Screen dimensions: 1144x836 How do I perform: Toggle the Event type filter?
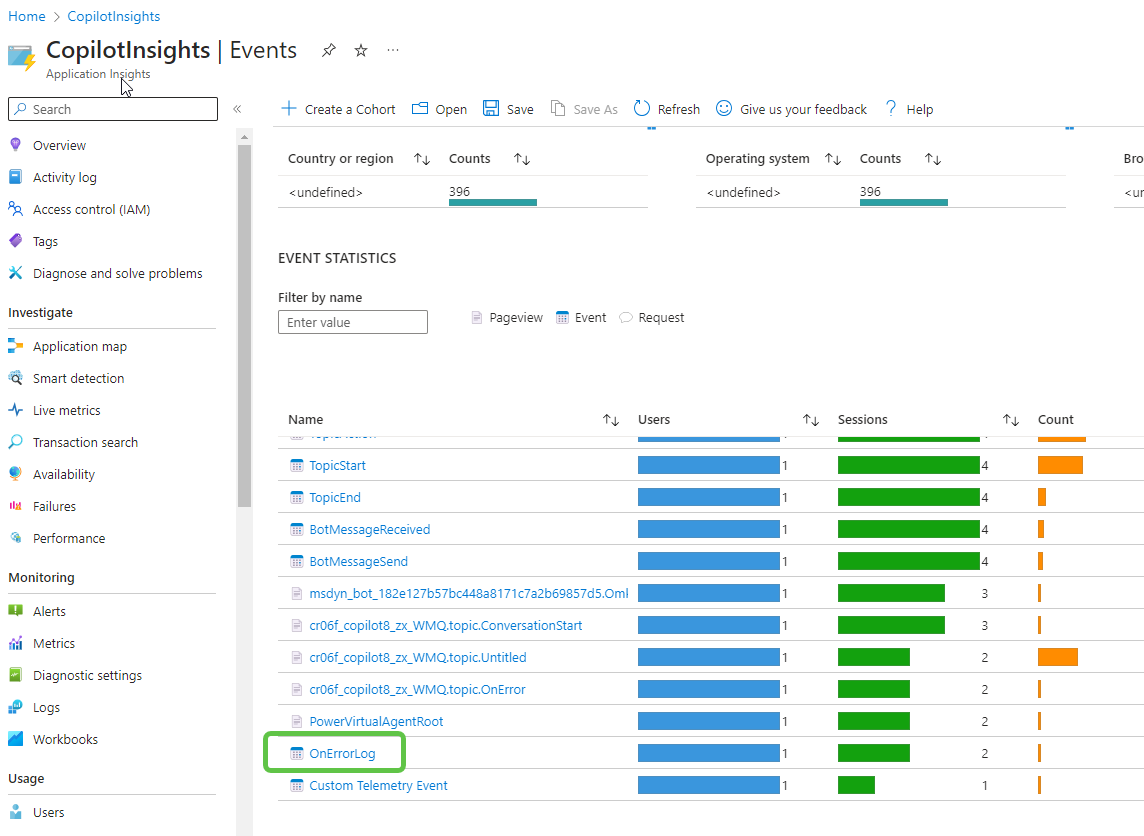pos(581,317)
